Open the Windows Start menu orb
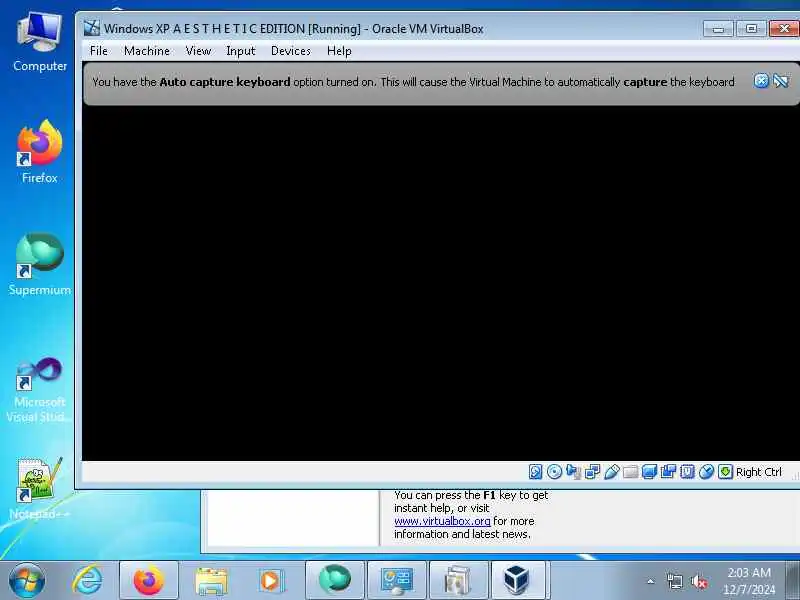The width and height of the screenshot is (800, 600). pos(27,581)
